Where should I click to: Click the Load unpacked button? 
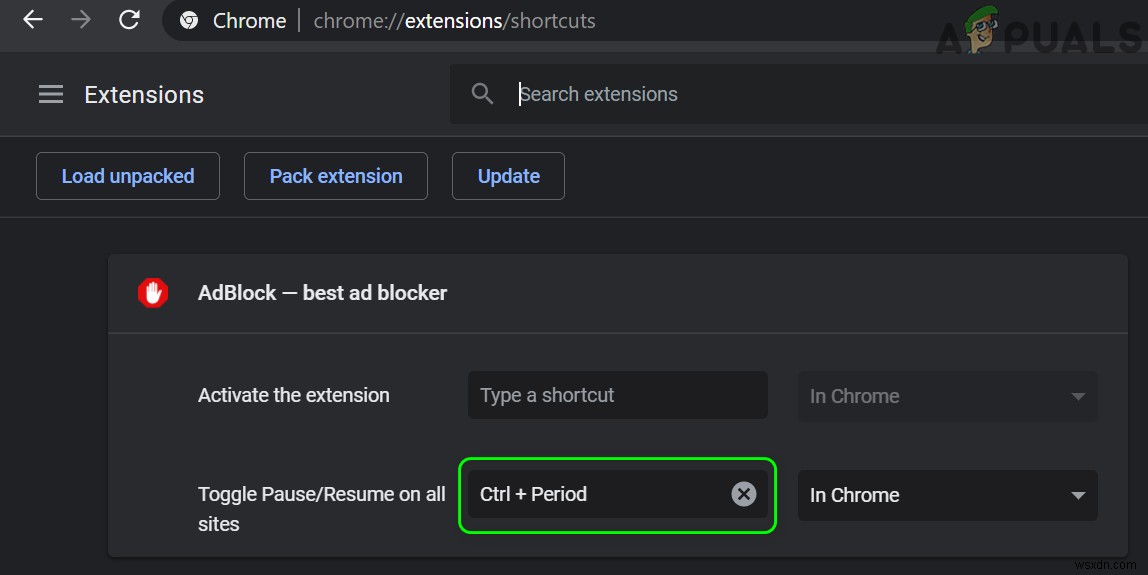(x=128, y=176)
